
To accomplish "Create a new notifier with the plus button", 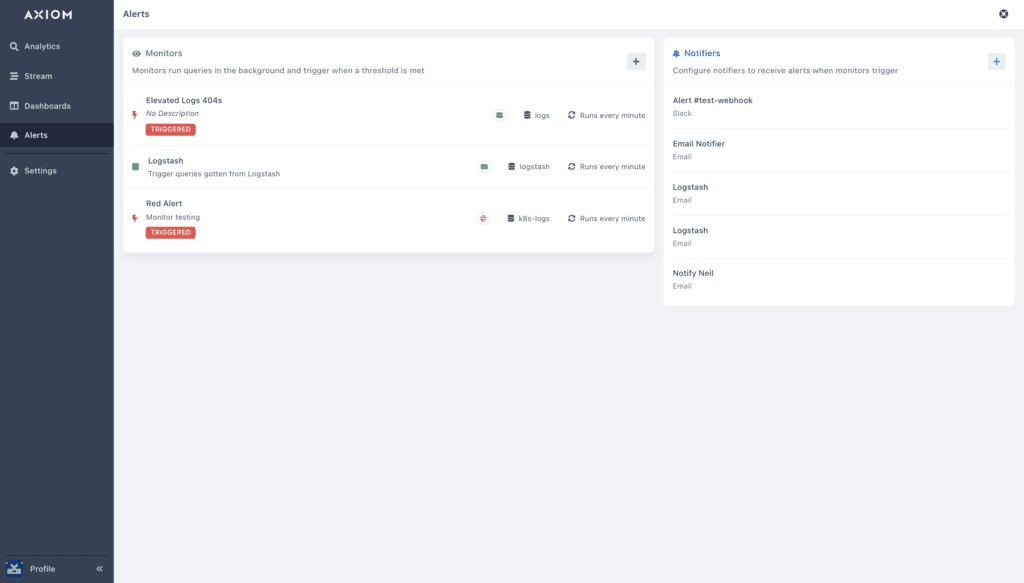I will click(996, 61).
